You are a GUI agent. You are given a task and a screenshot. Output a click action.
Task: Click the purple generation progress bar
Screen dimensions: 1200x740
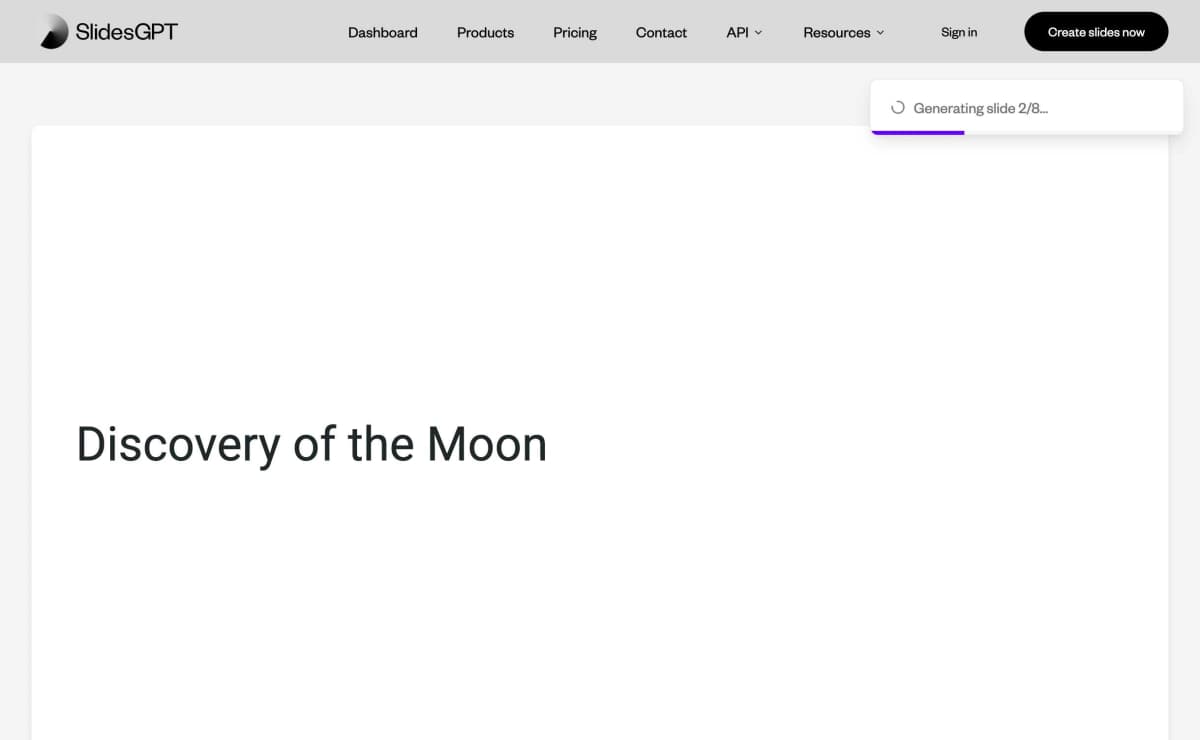pyautogui.click(x=917, y=132)
